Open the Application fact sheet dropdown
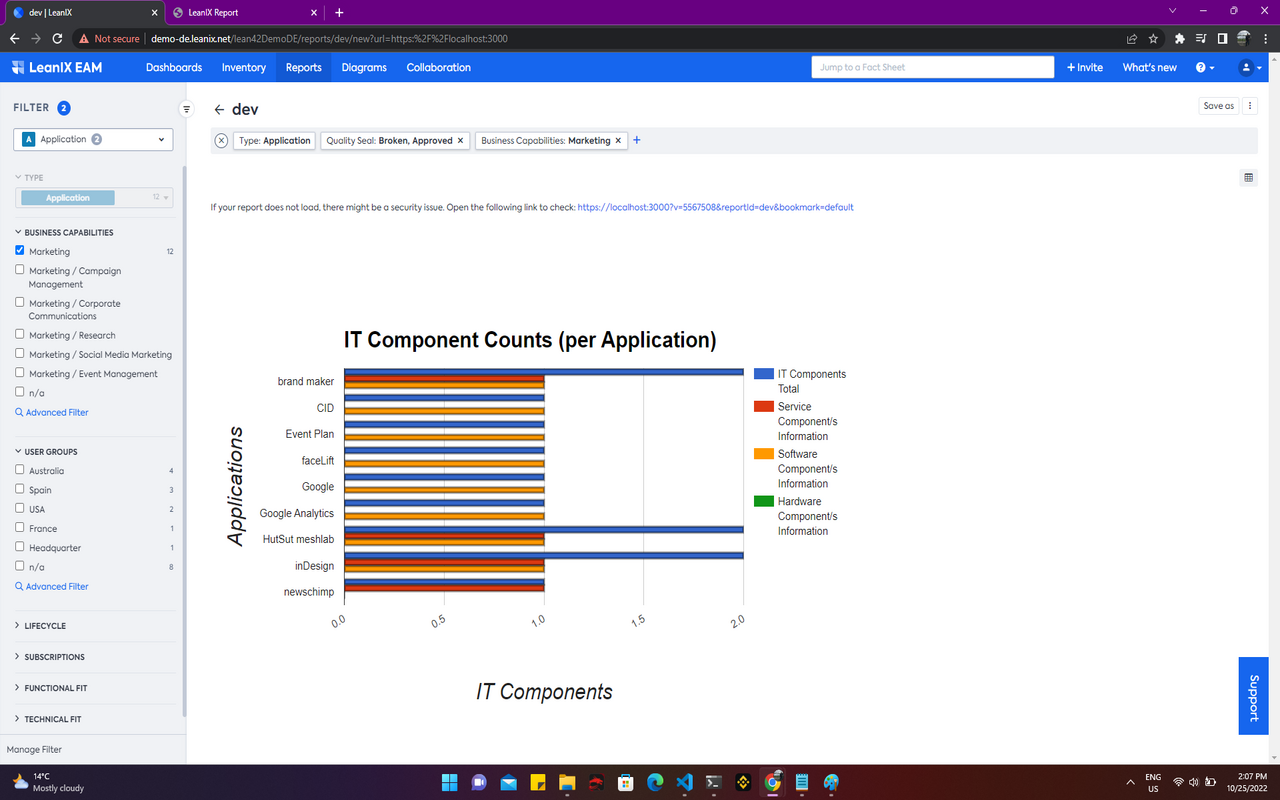 pyautogui.click(x=93, y=139)
